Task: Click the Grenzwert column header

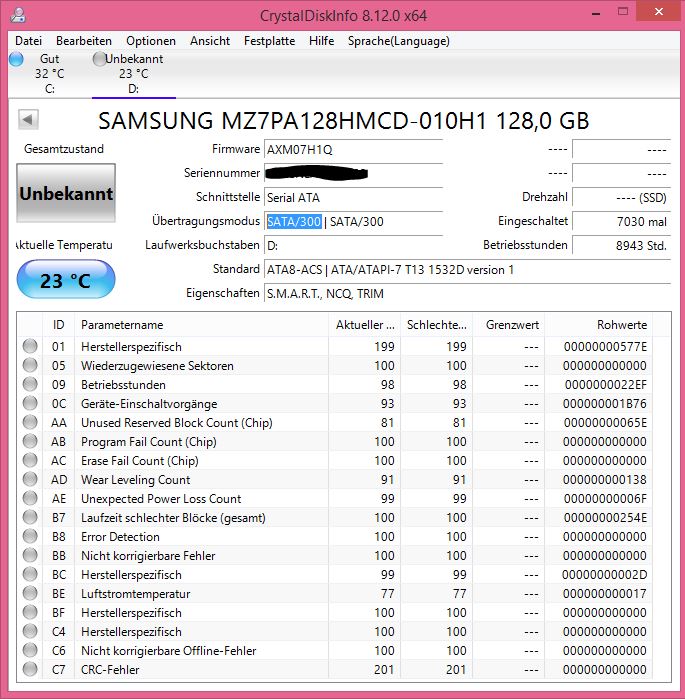Action: tap(509, 325)
